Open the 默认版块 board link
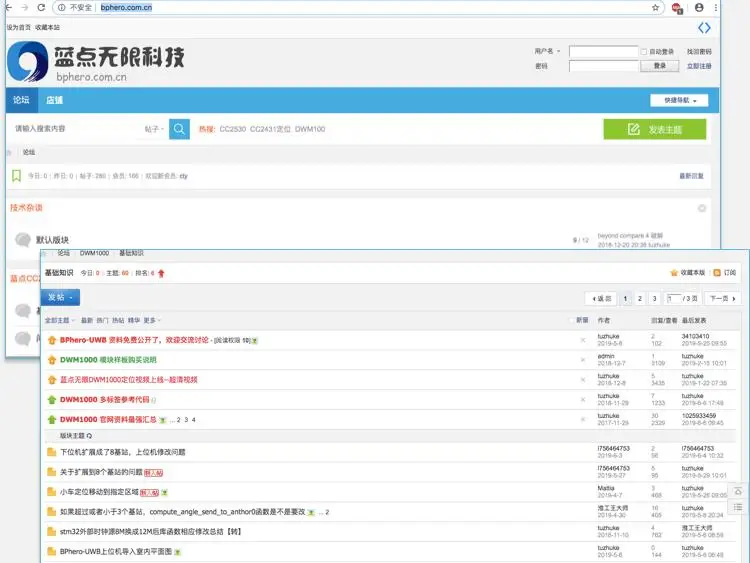Screen dimensions: 750x563 point(52,240)
